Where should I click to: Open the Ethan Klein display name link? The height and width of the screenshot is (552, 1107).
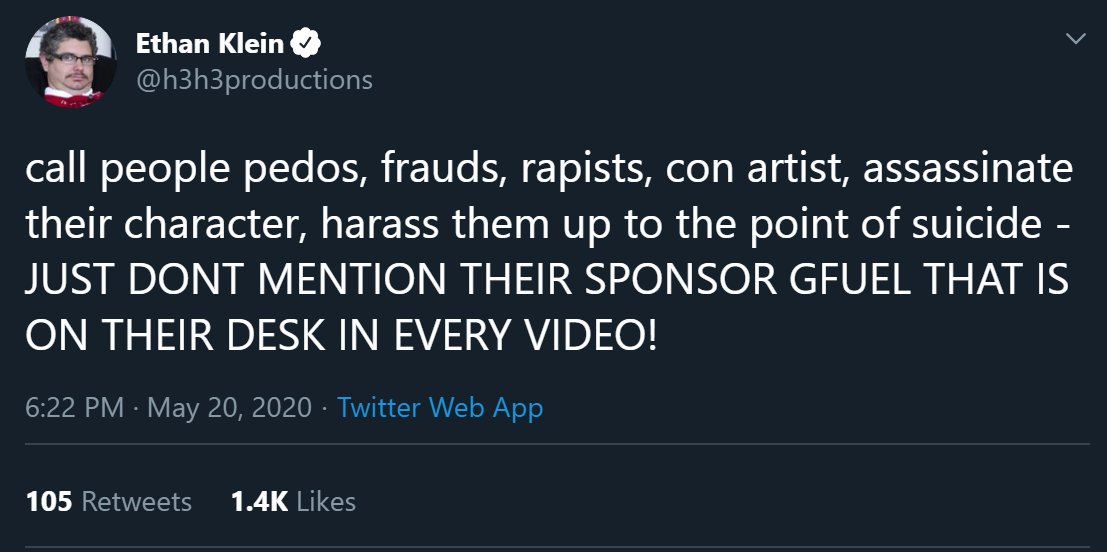coord(209,44)
